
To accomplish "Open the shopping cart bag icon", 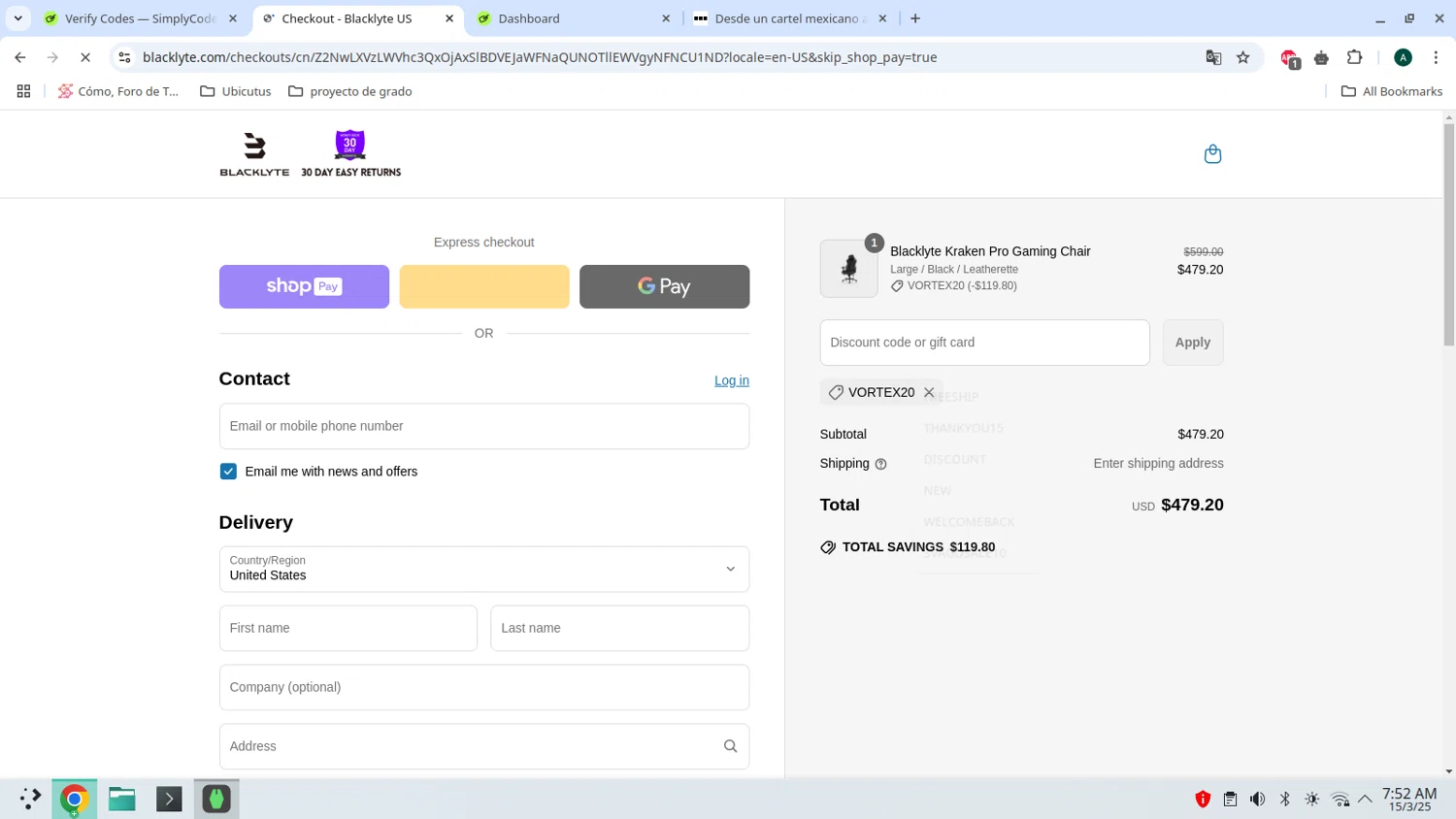I will tap(1212, 154).
